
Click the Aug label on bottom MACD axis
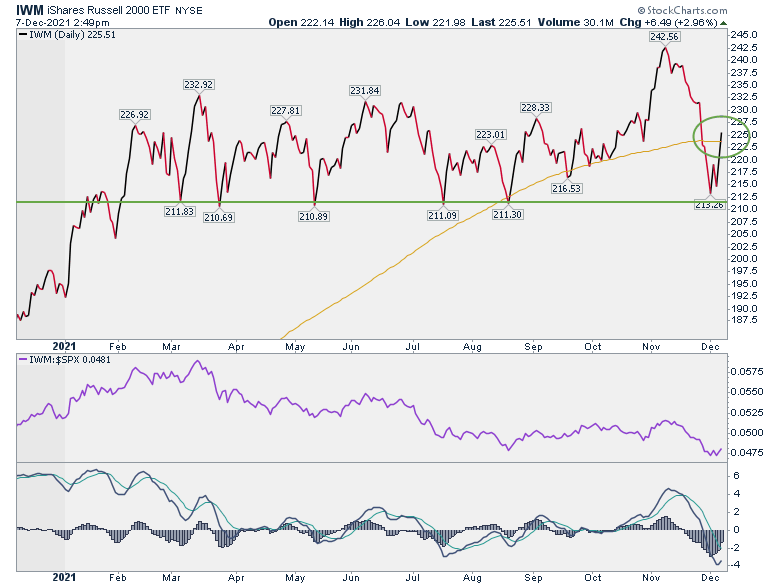pyautogui.click(x=472, y=578)
